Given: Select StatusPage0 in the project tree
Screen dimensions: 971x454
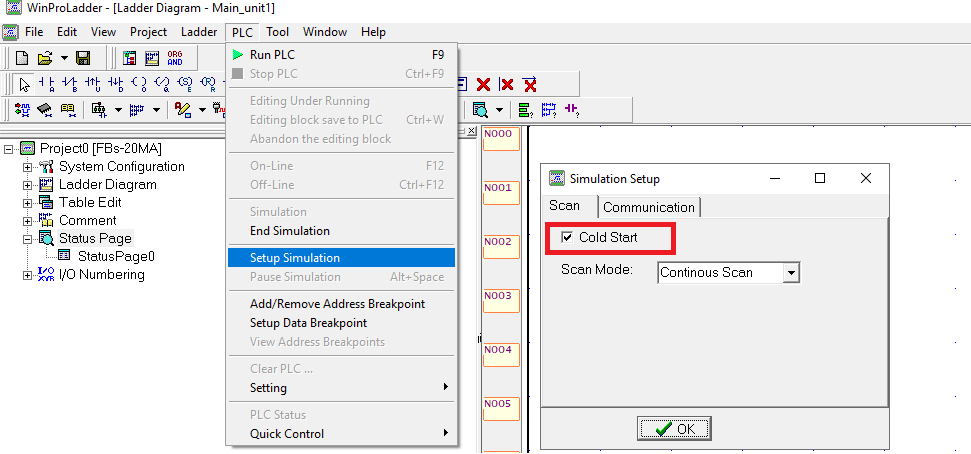Looking at the screenshot, I should pyautogui.click(x=116, y=256).
